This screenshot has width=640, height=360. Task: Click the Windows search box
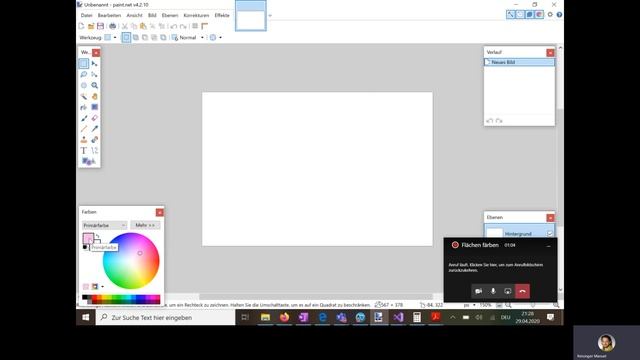point(166,317)
